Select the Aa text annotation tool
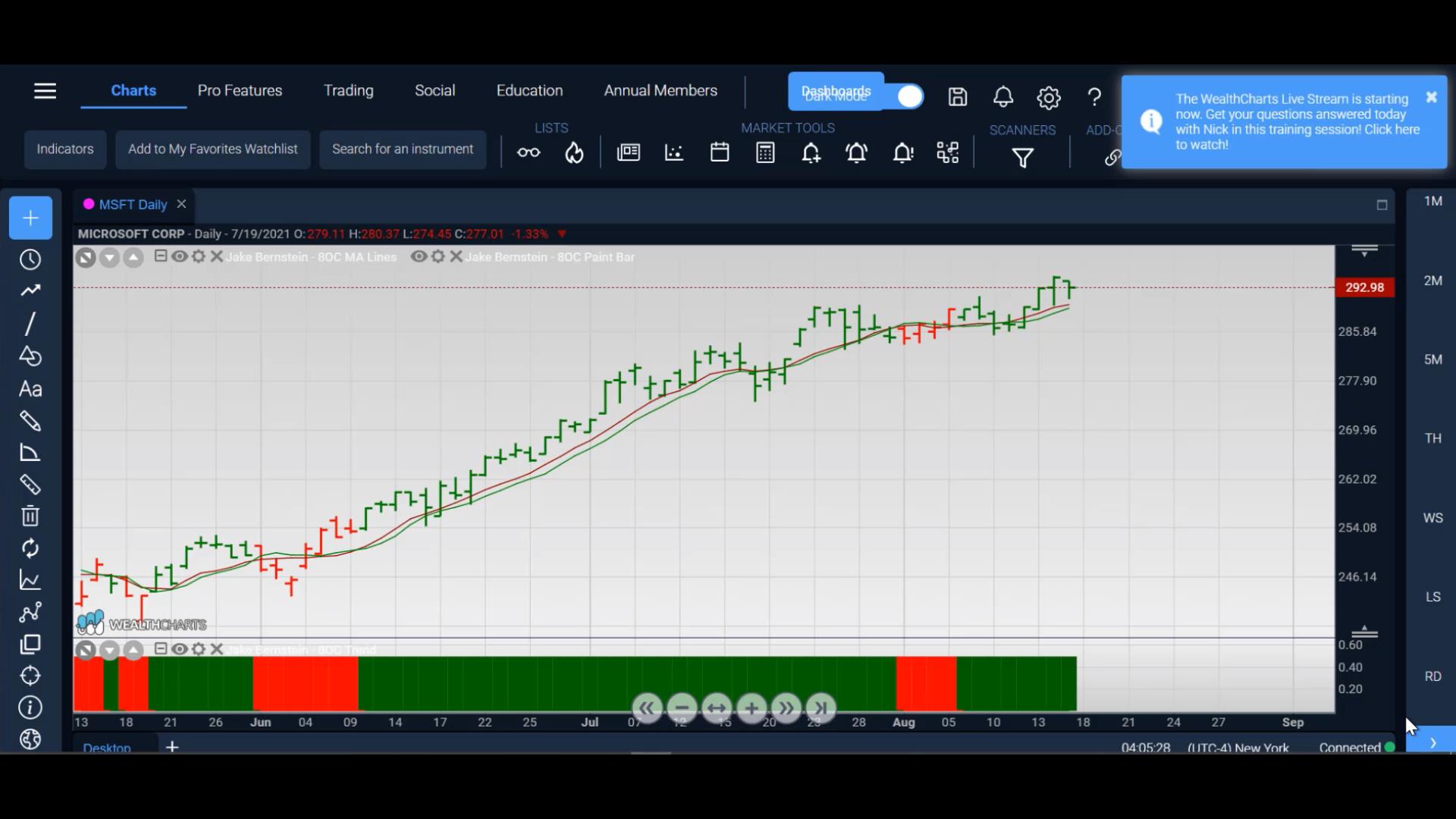This screenshot has height=819, width=1456. point(30,389)
